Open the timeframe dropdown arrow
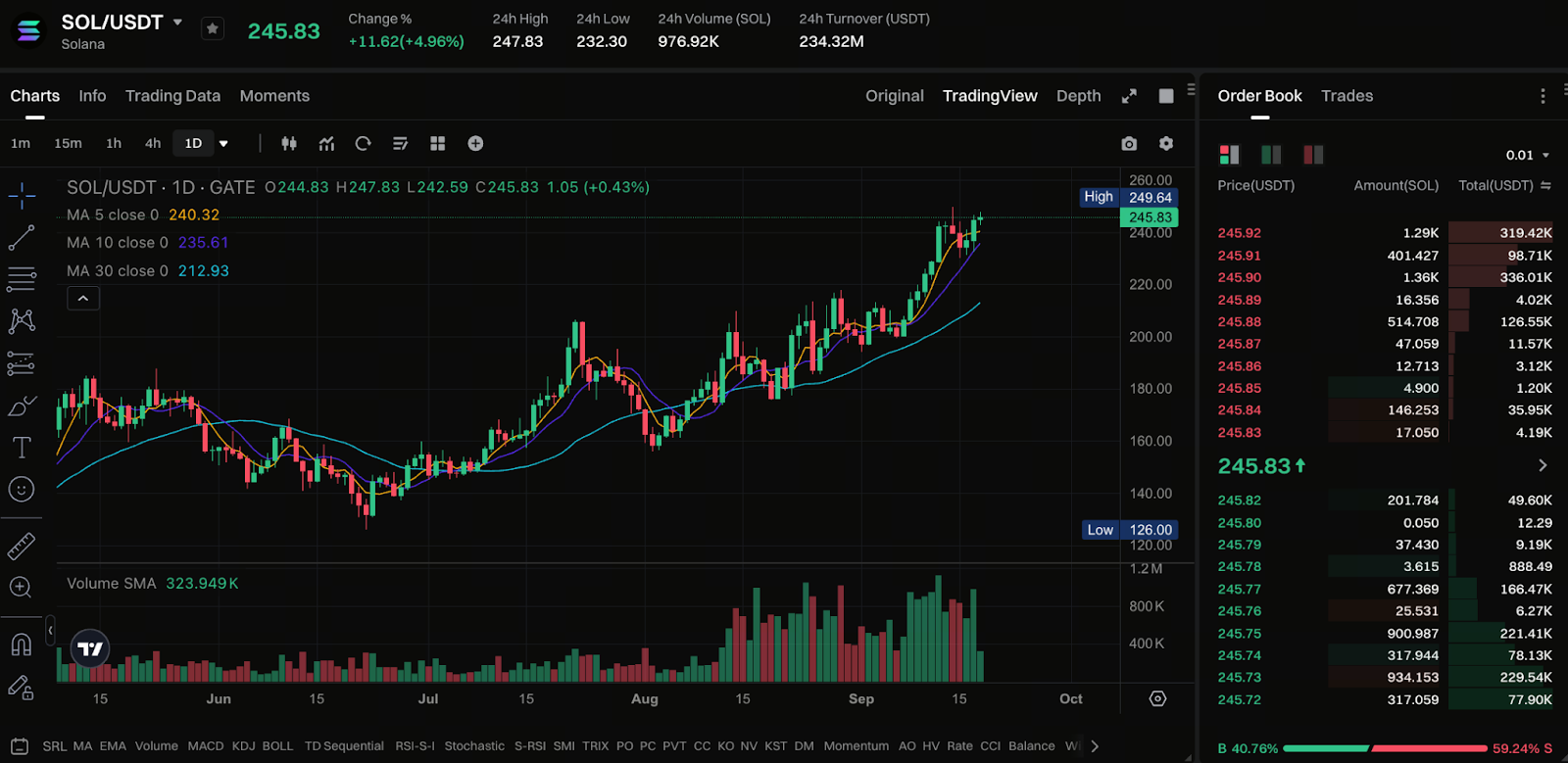The height and width of the screenshot is (763, 1568). coord(223,144)
